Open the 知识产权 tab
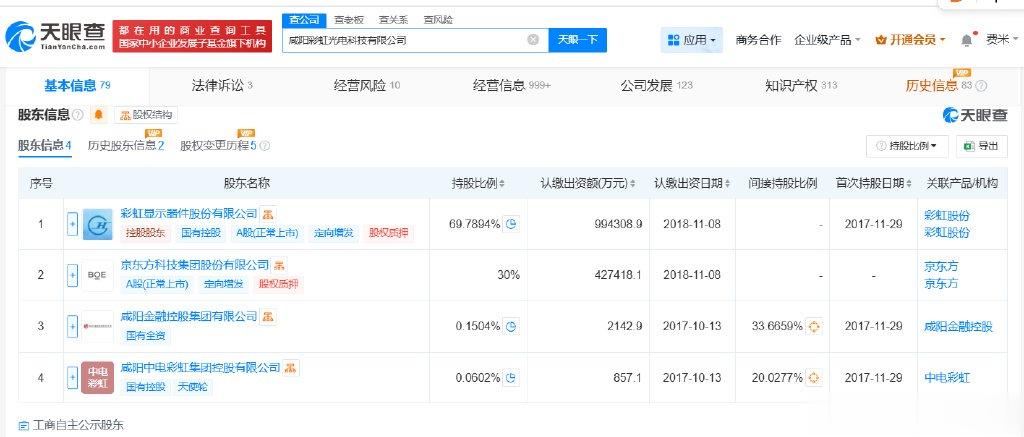Screen dimensions: 1024x437 [x=801, y=86]
